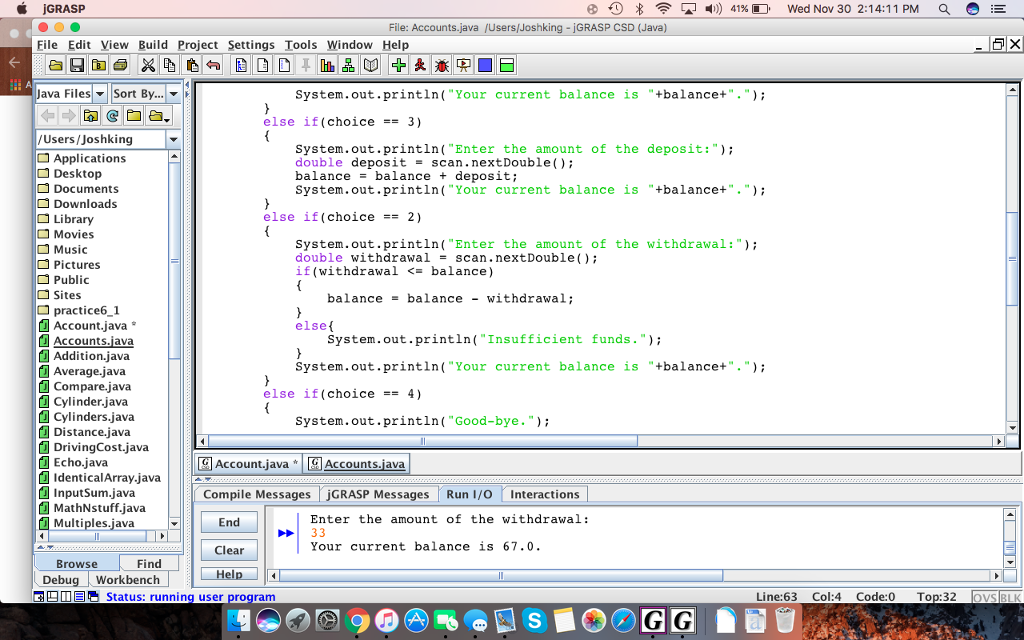This screenshot has height=640, width=1024.
Task: Toggle BLK block mode indicator
Action: click(x=1010, y=597)
